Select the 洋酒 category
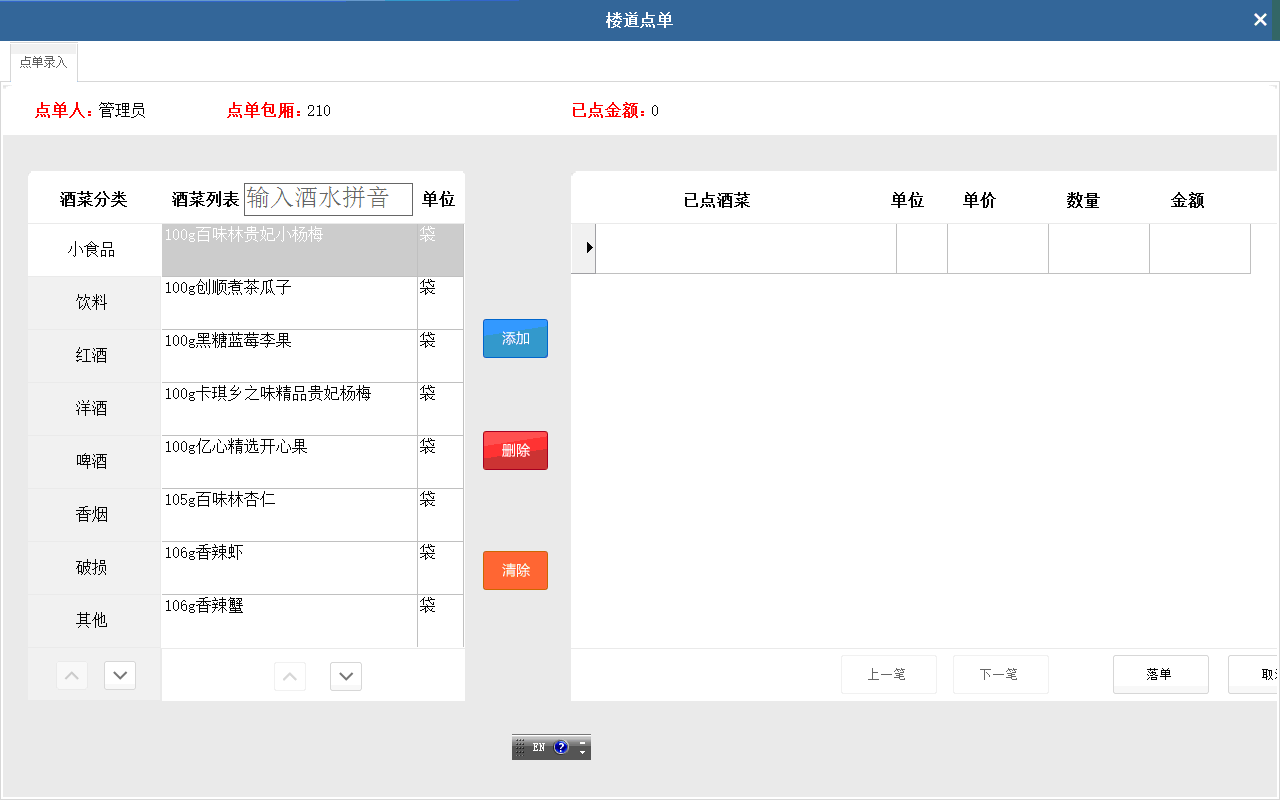The image size is (1280, 800). coord(94,409)
